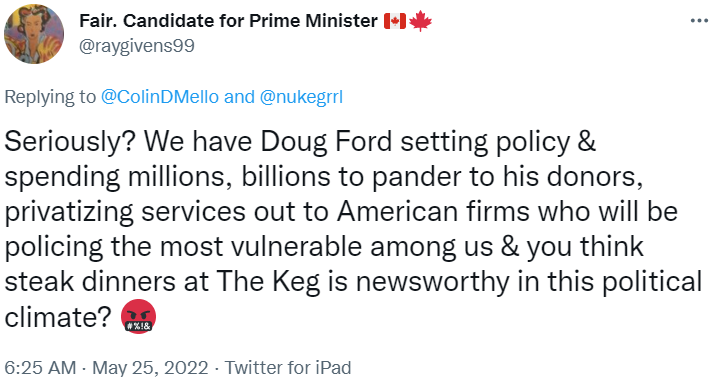Click the author's profile avatar picture
This screenshot has height=377, width=712.
pyautogui.click(x=34, y=34)
